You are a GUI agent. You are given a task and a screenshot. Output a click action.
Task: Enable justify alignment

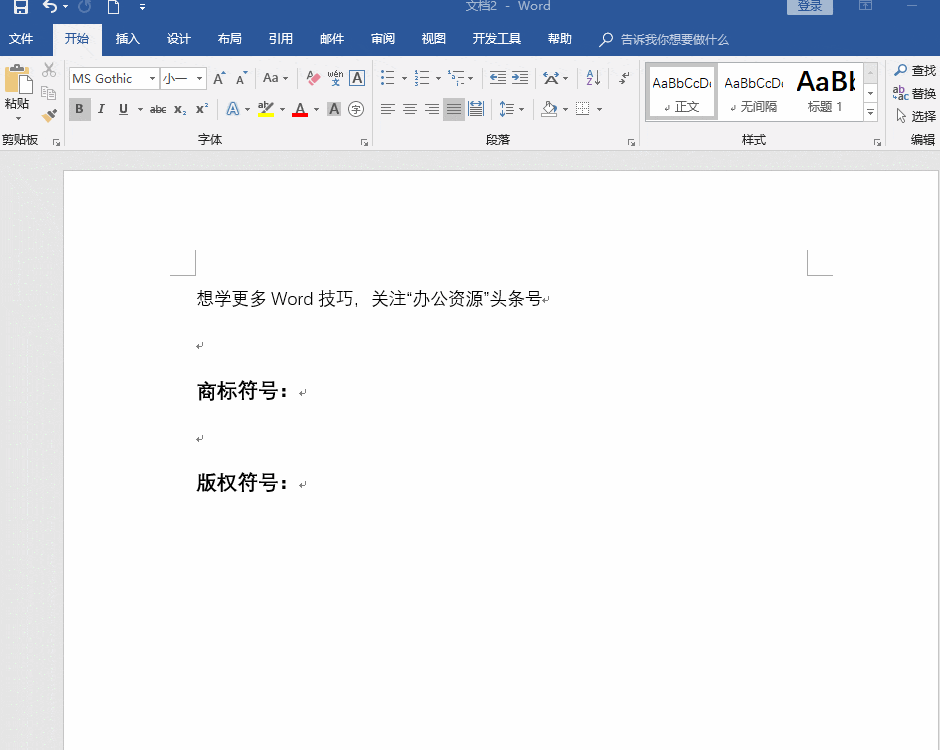tap(453, 109)
